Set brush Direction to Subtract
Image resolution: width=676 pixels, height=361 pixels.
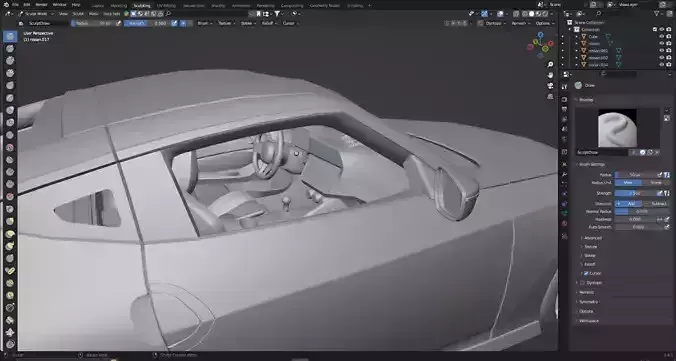pyautogui.click(x=657, y=204)
